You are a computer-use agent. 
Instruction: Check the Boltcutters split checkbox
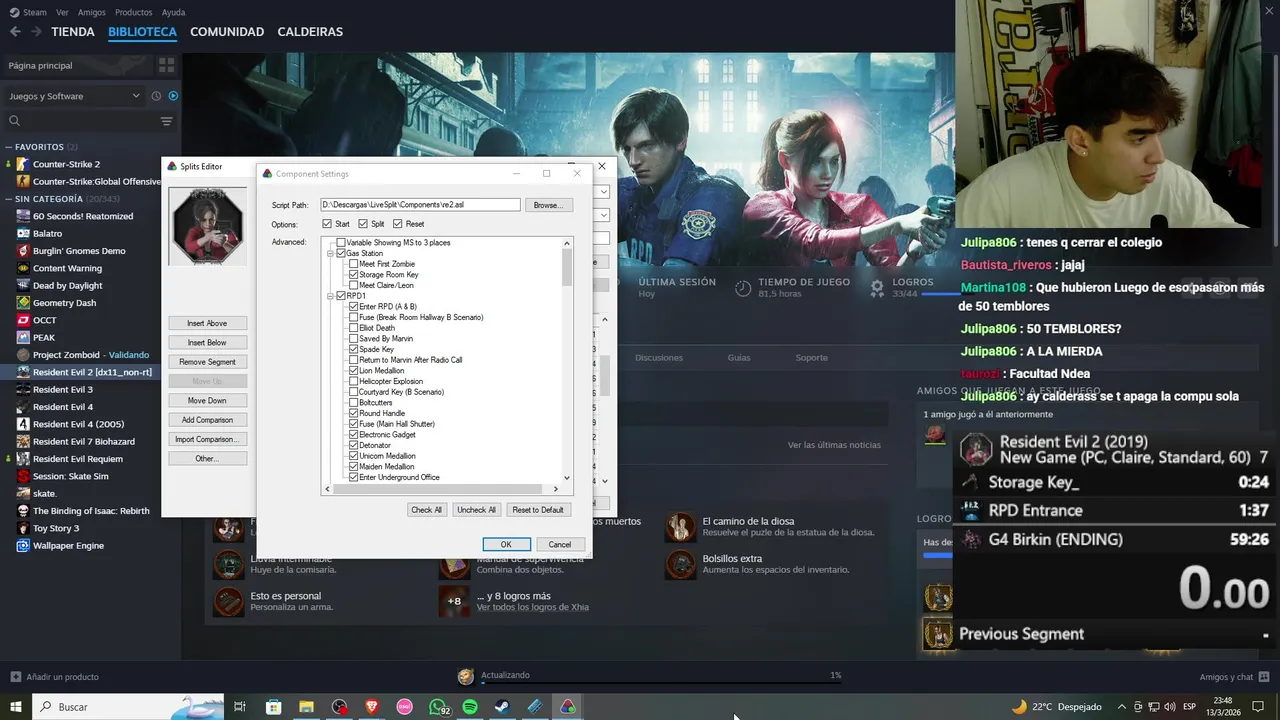click(353, 403)
